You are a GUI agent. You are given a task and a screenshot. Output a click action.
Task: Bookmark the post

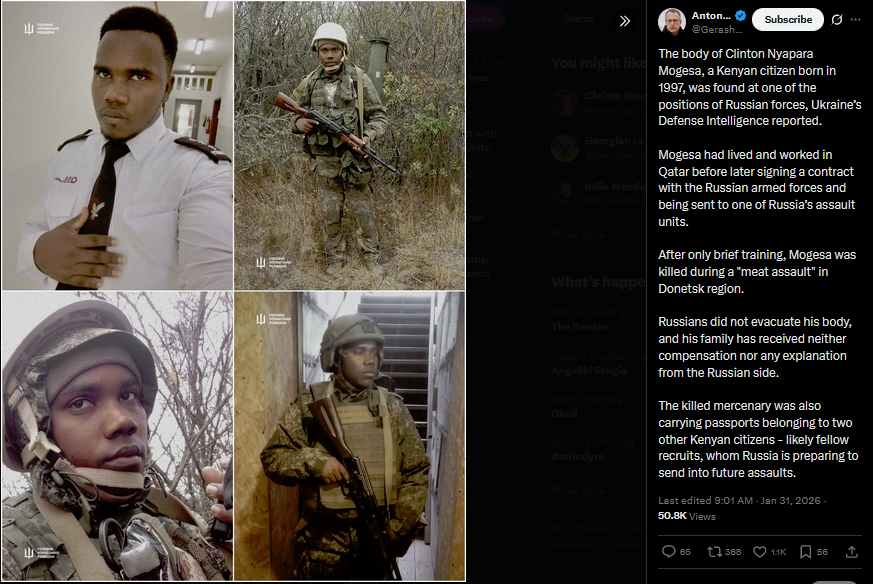805,552
